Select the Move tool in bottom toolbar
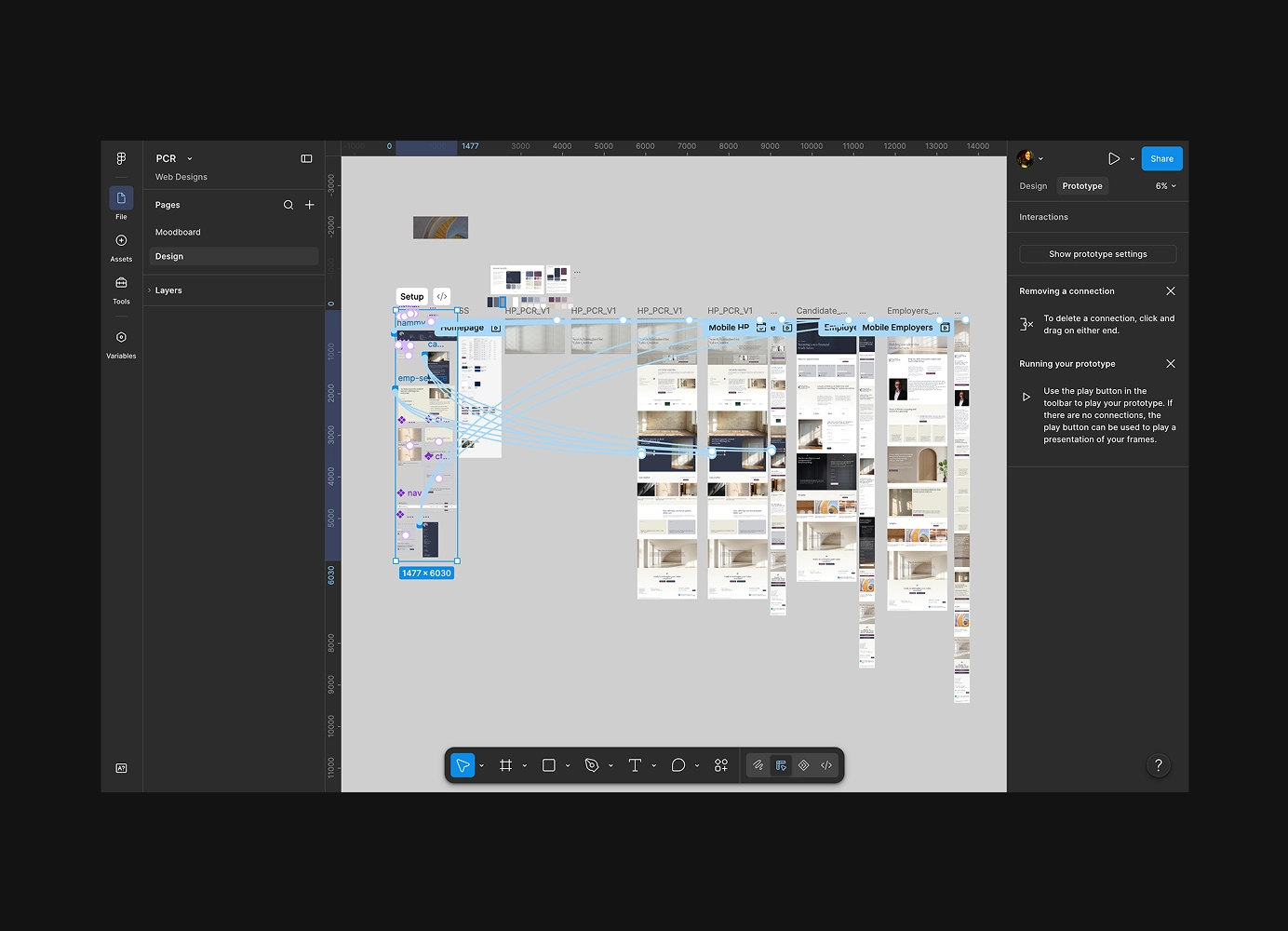This screenshot has height=931, width=1288. (463, 765)
